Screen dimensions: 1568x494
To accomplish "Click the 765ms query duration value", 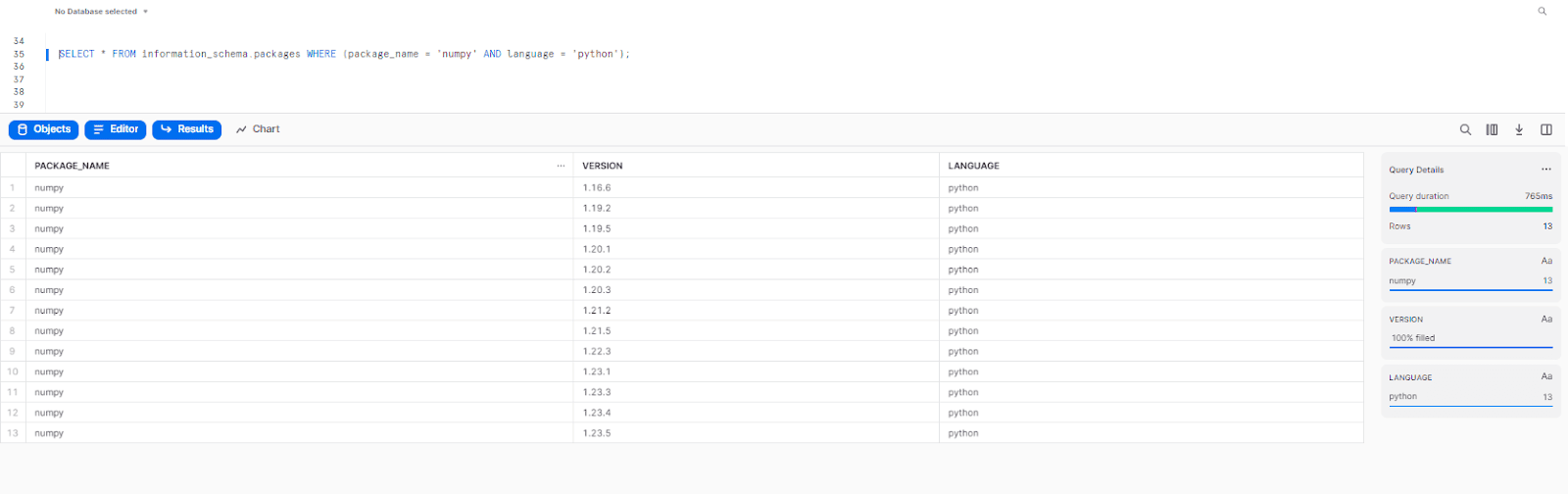I will (1539, 196).
